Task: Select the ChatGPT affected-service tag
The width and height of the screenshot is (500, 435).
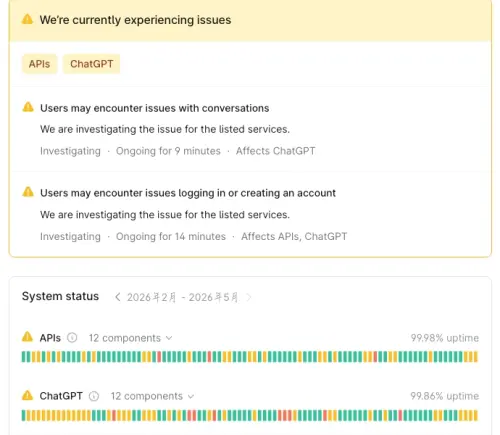Action: pyautogui.click(x=92, y=64)
